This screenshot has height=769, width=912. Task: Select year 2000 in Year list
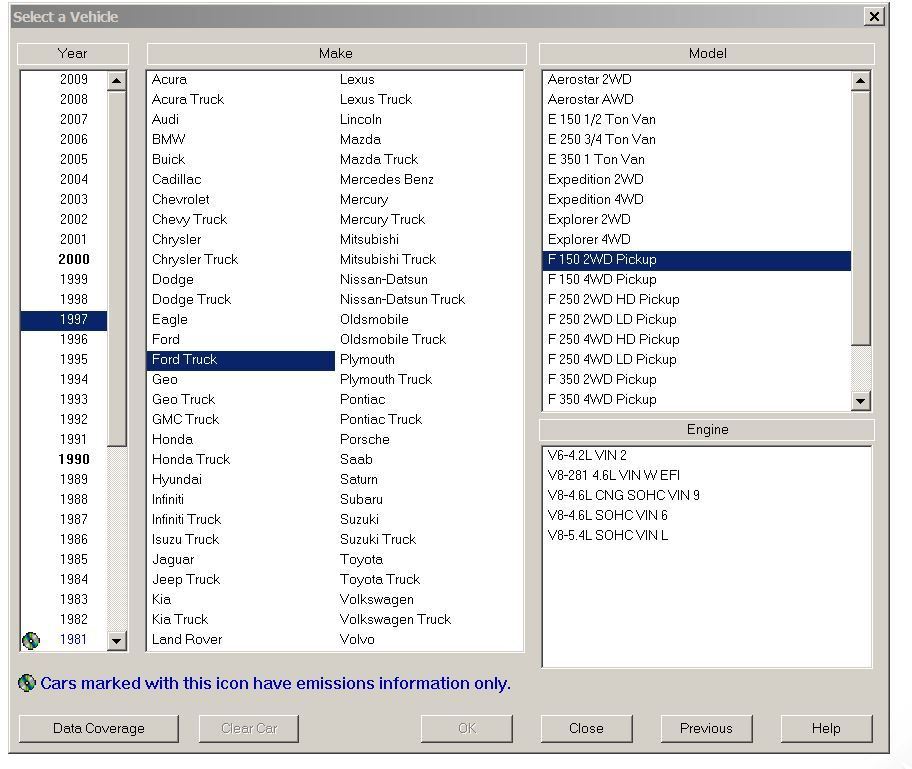click(74, 259)
